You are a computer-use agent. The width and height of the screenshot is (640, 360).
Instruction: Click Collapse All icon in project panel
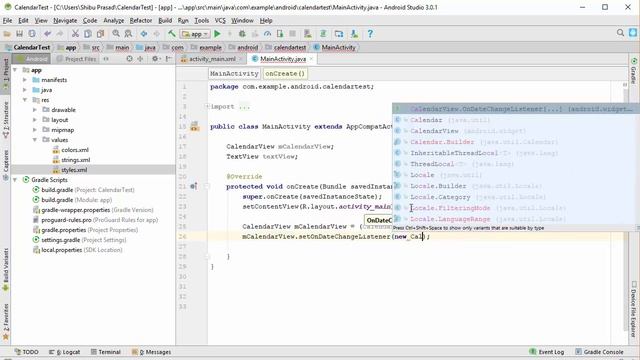140,59
